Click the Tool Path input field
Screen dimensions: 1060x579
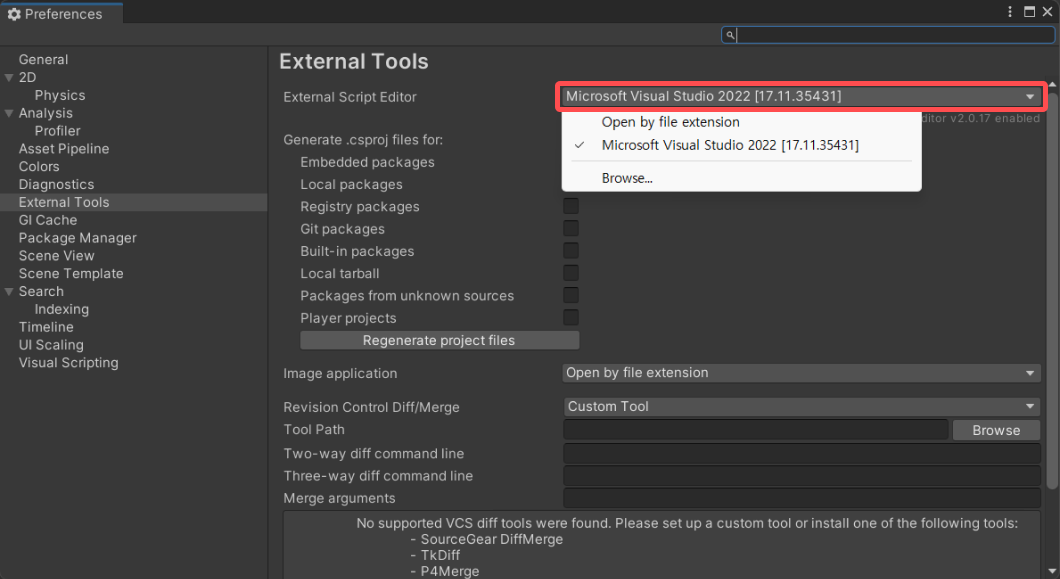[x=756, y=430]
